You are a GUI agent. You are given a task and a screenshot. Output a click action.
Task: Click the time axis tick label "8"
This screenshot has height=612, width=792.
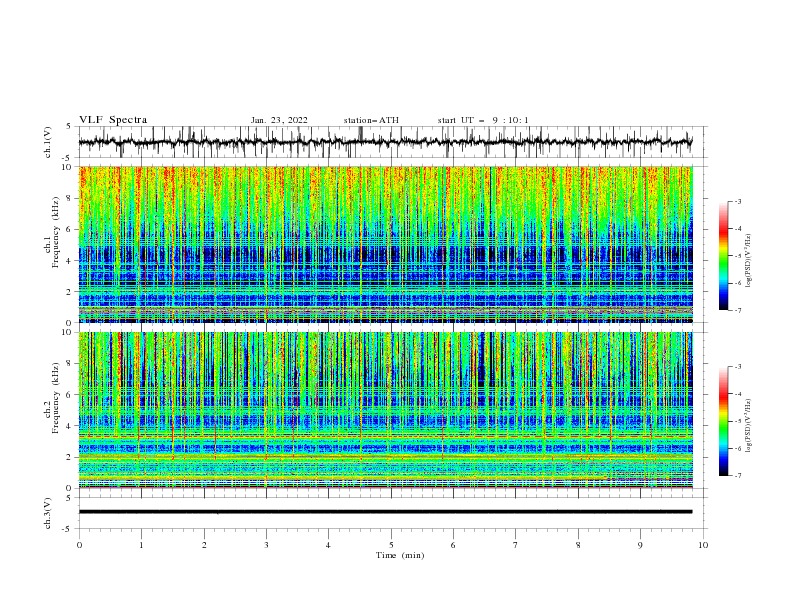click(x=578, y=545)
